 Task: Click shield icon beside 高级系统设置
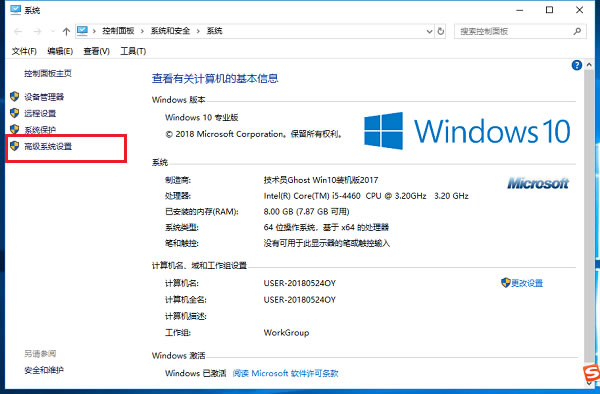point(15,146)
